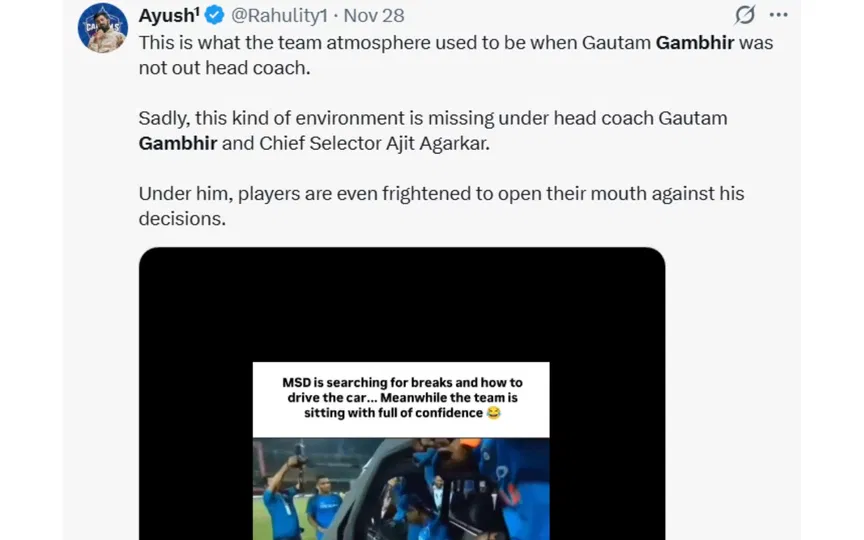
Task: Open Grok explain icon on tweet
Action: coord(744,15)
